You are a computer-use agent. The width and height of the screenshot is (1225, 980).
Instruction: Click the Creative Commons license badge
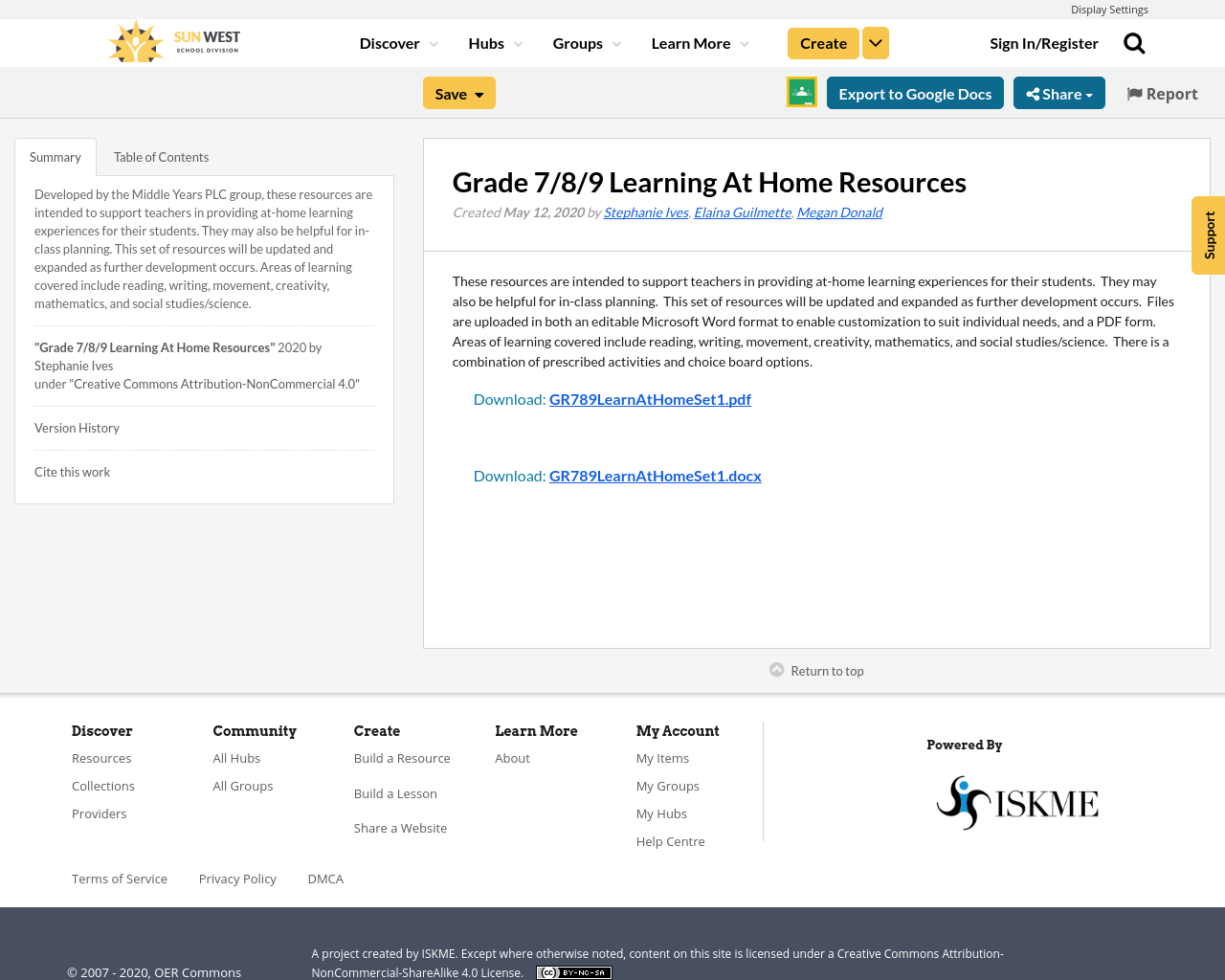[x=573, y=970]
